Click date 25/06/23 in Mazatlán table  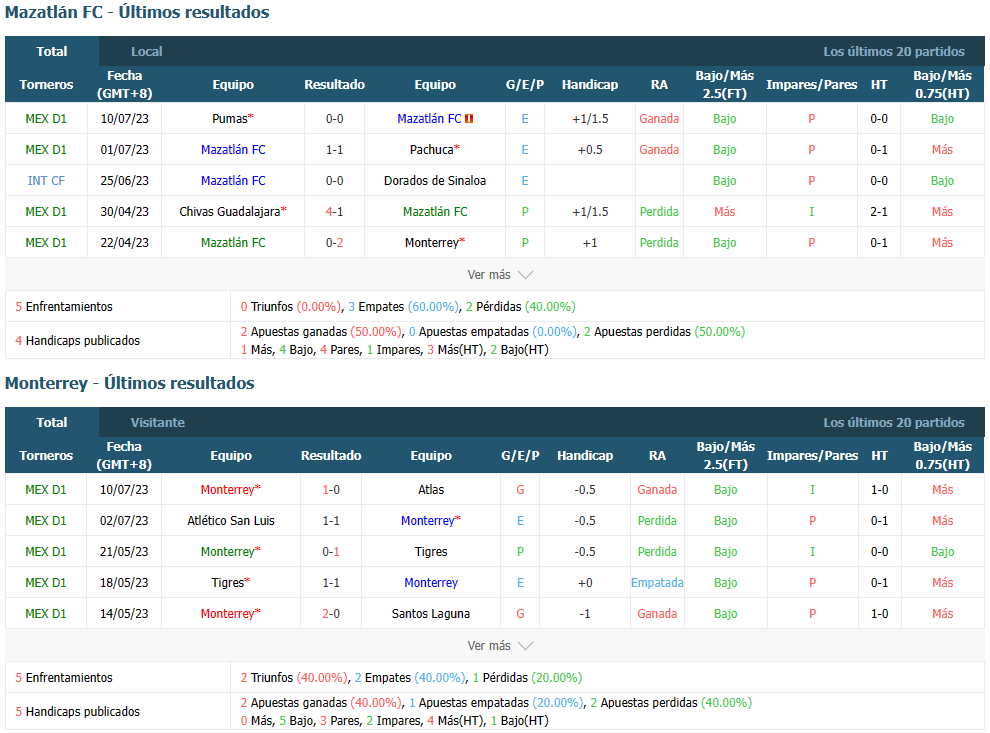point(124,181)
